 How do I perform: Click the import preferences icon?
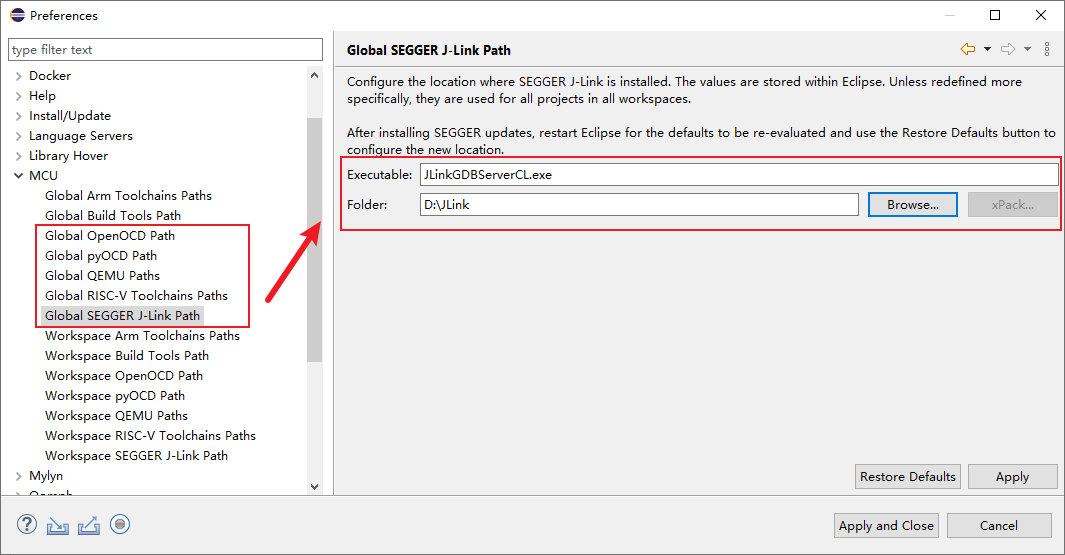[x=58, y=525]
